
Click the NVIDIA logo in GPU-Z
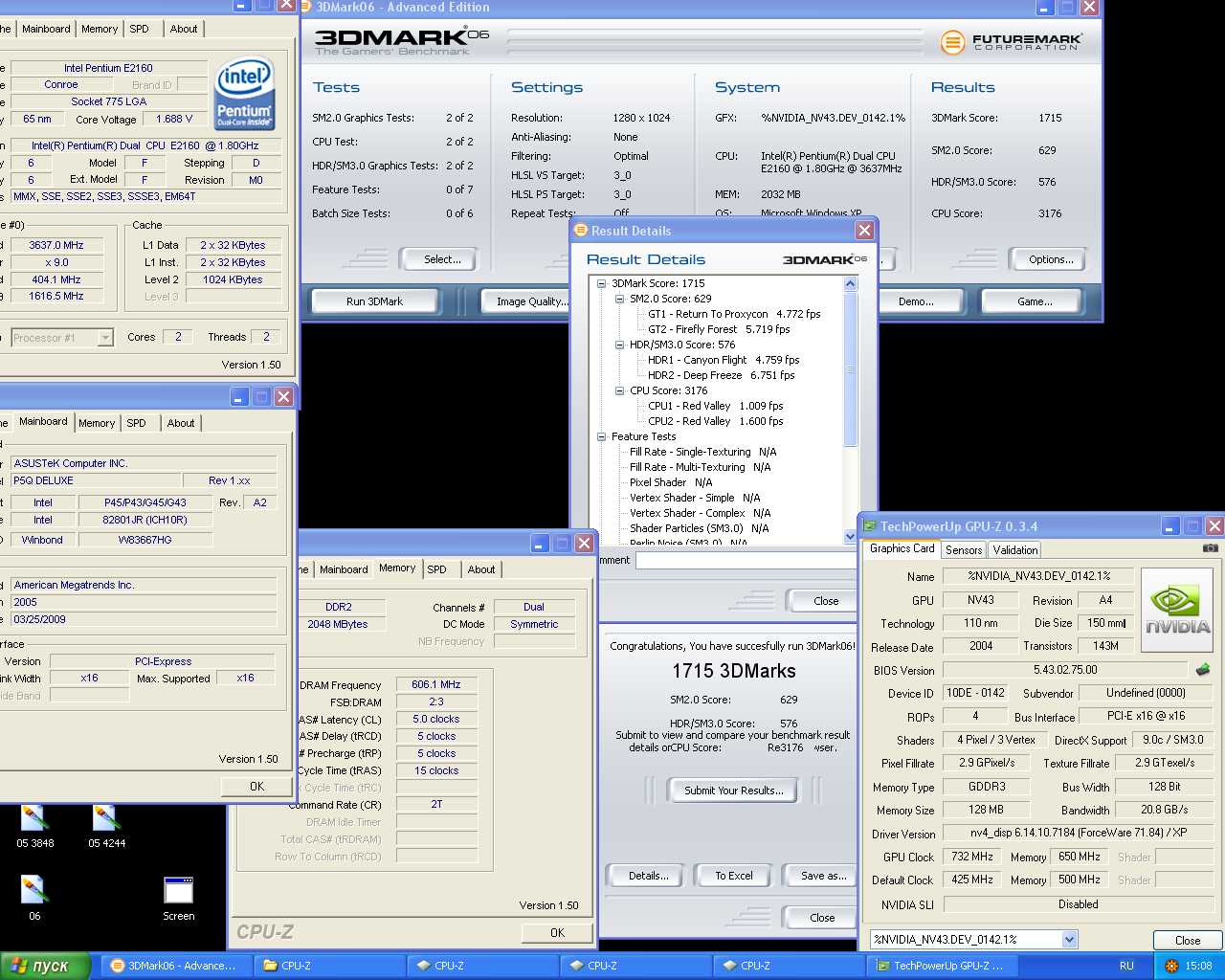[1178, 611]
